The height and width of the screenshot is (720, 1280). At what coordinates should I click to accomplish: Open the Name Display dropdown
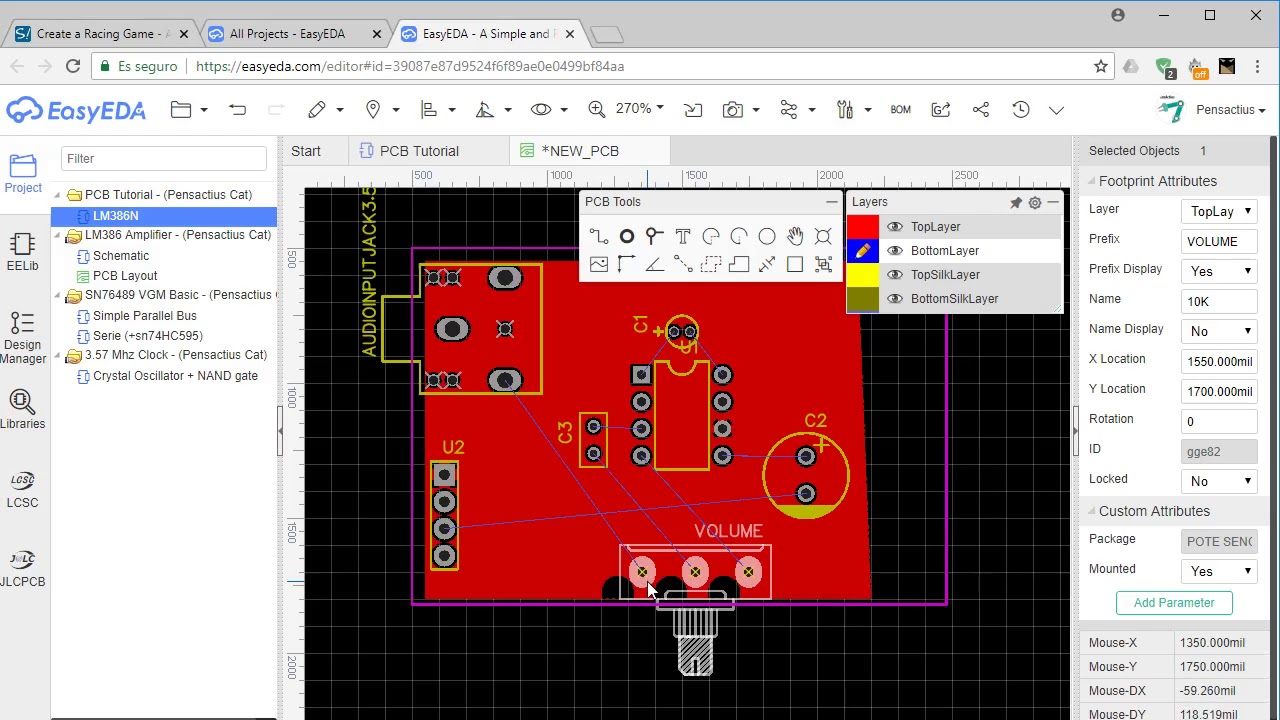tap(1219, 331)
